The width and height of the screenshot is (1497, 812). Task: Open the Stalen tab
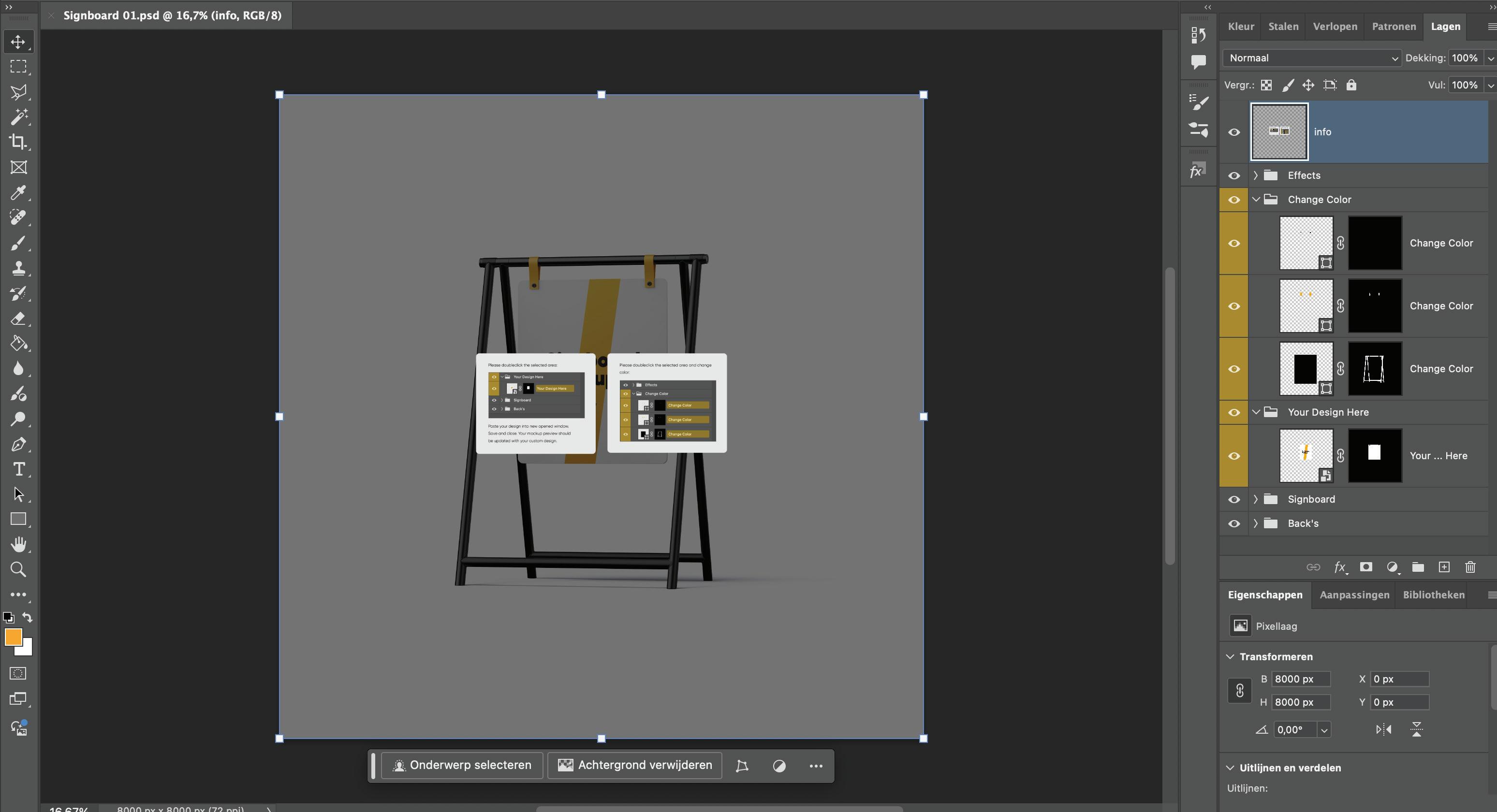[1283, 27]
